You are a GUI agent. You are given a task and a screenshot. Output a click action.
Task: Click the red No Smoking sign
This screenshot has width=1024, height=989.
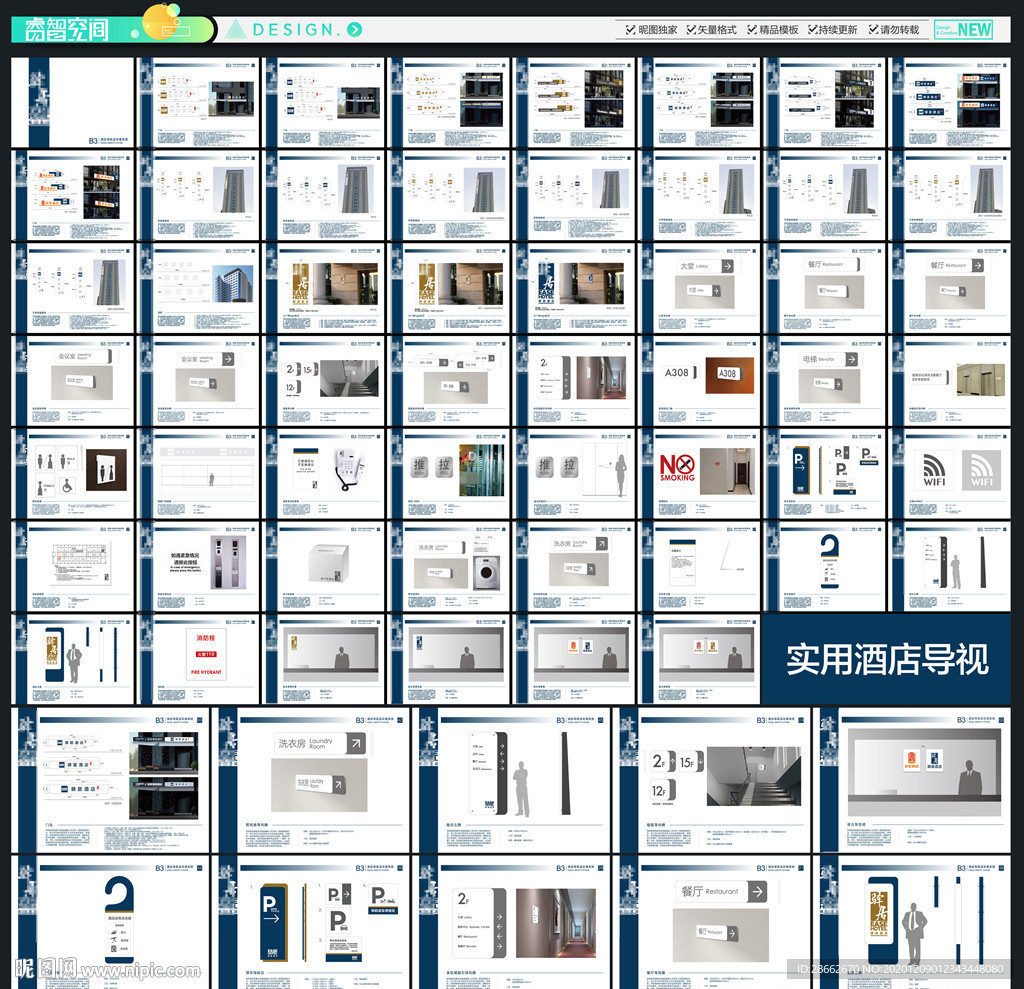coord(677,468)
